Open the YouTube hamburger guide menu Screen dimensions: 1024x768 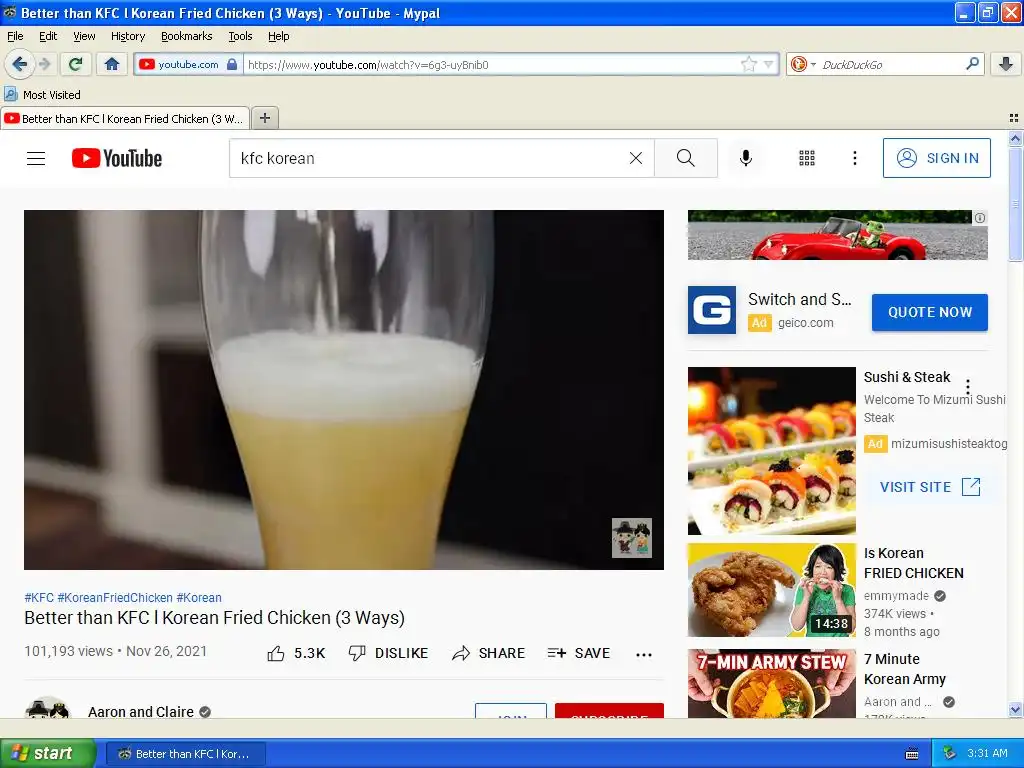(36, 158)
